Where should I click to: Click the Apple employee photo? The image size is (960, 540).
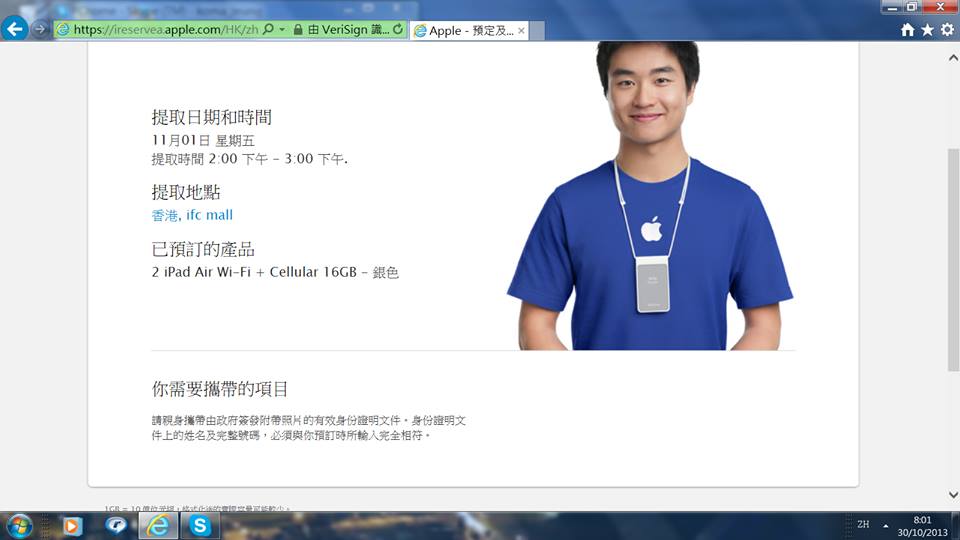[650, 196]
